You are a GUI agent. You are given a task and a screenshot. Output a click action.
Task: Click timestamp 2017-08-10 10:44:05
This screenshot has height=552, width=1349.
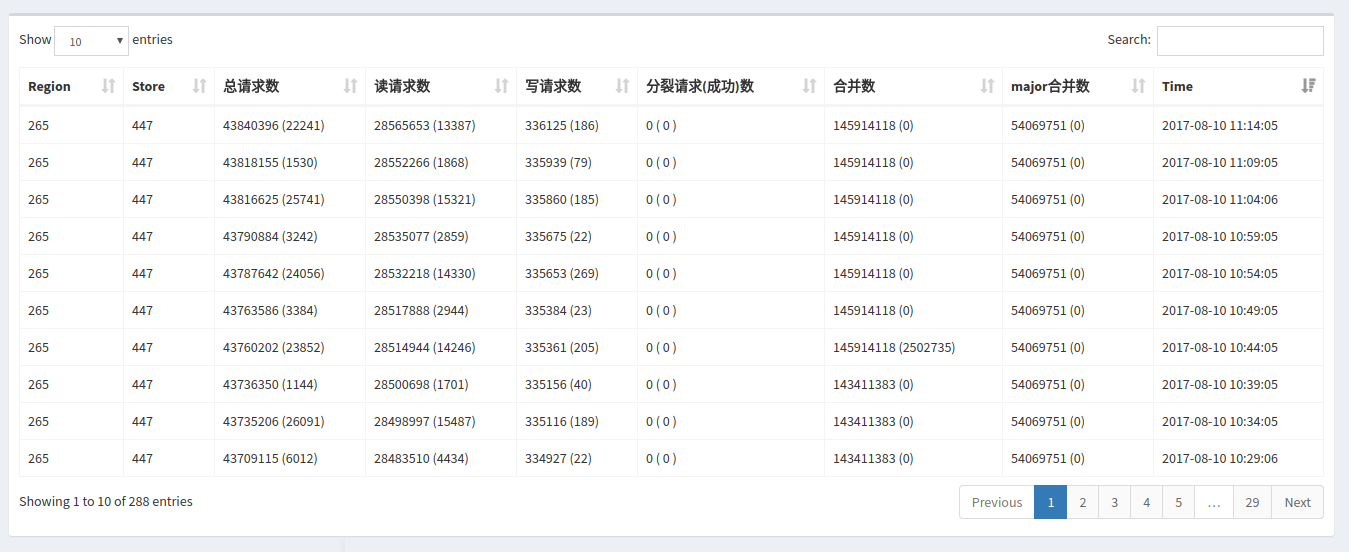[x=1220, y=347]
